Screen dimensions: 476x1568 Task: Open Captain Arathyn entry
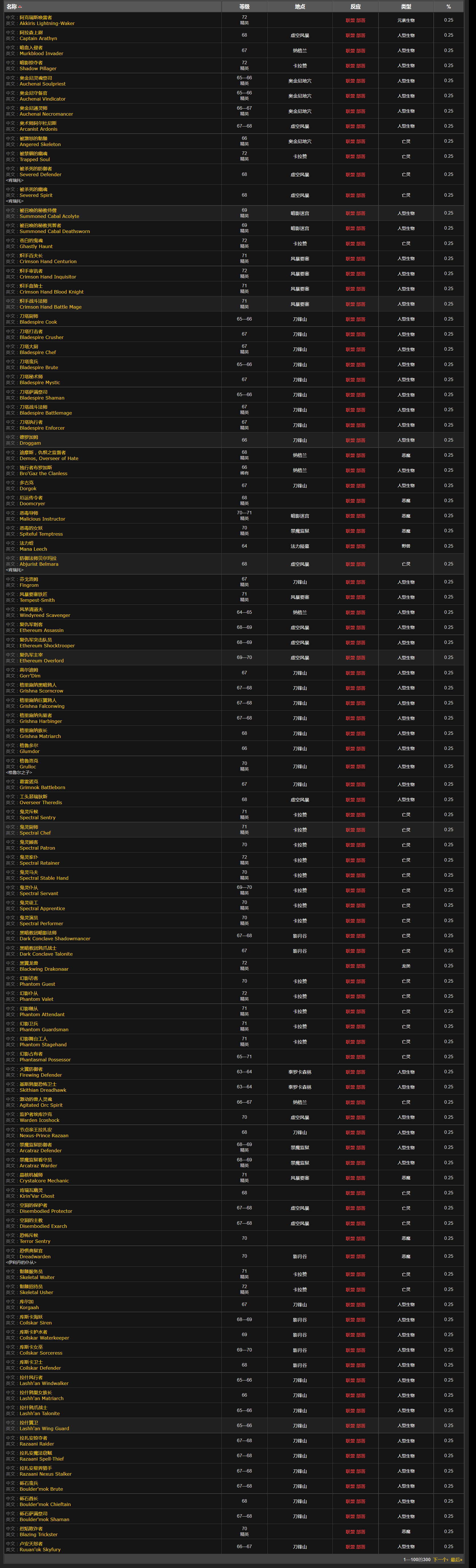pos(38,38)
